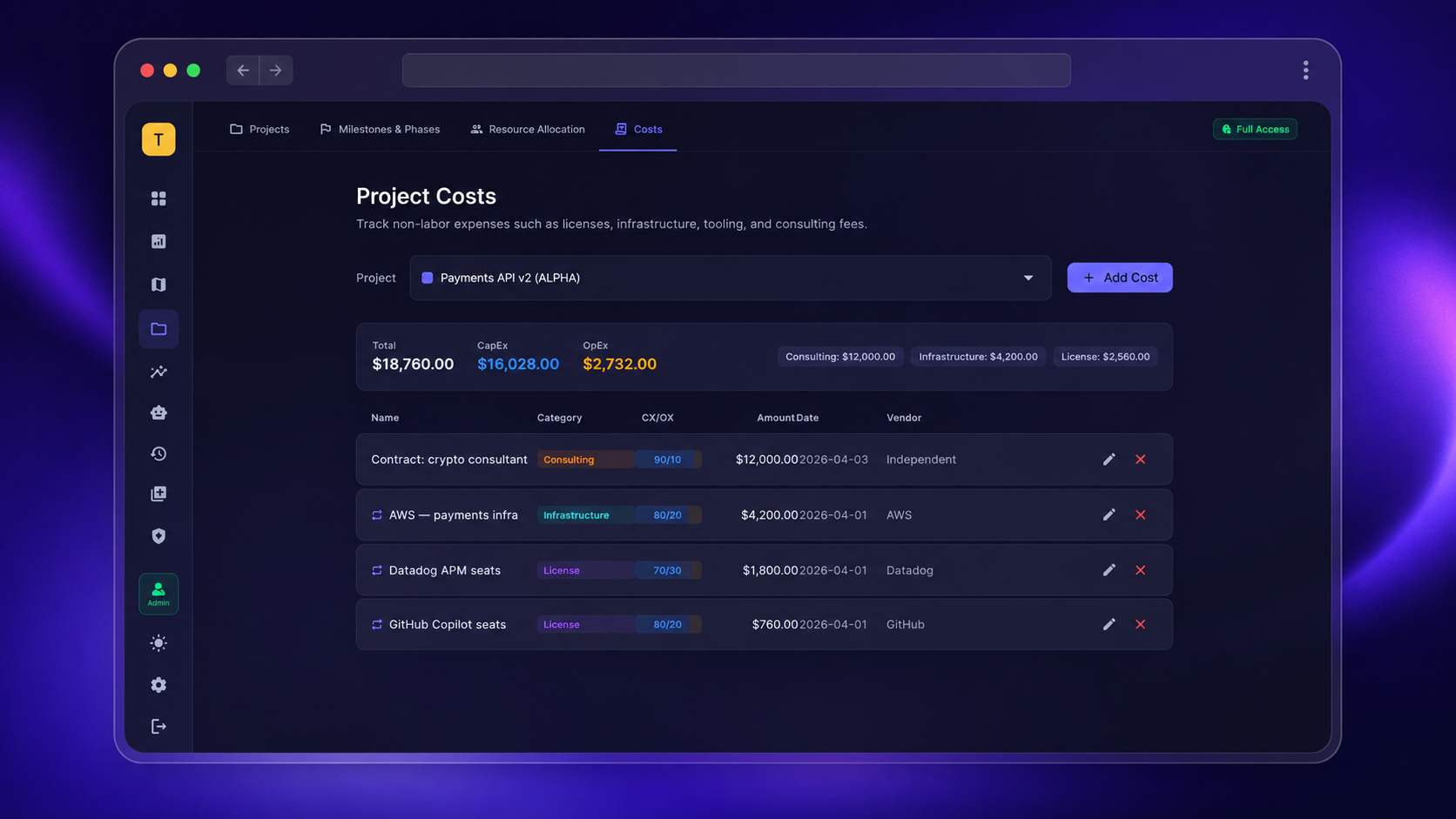Screen dimensions: 1456x819
Task: Delete the Datadog APM seats cost
Action: click(1141, 570)
